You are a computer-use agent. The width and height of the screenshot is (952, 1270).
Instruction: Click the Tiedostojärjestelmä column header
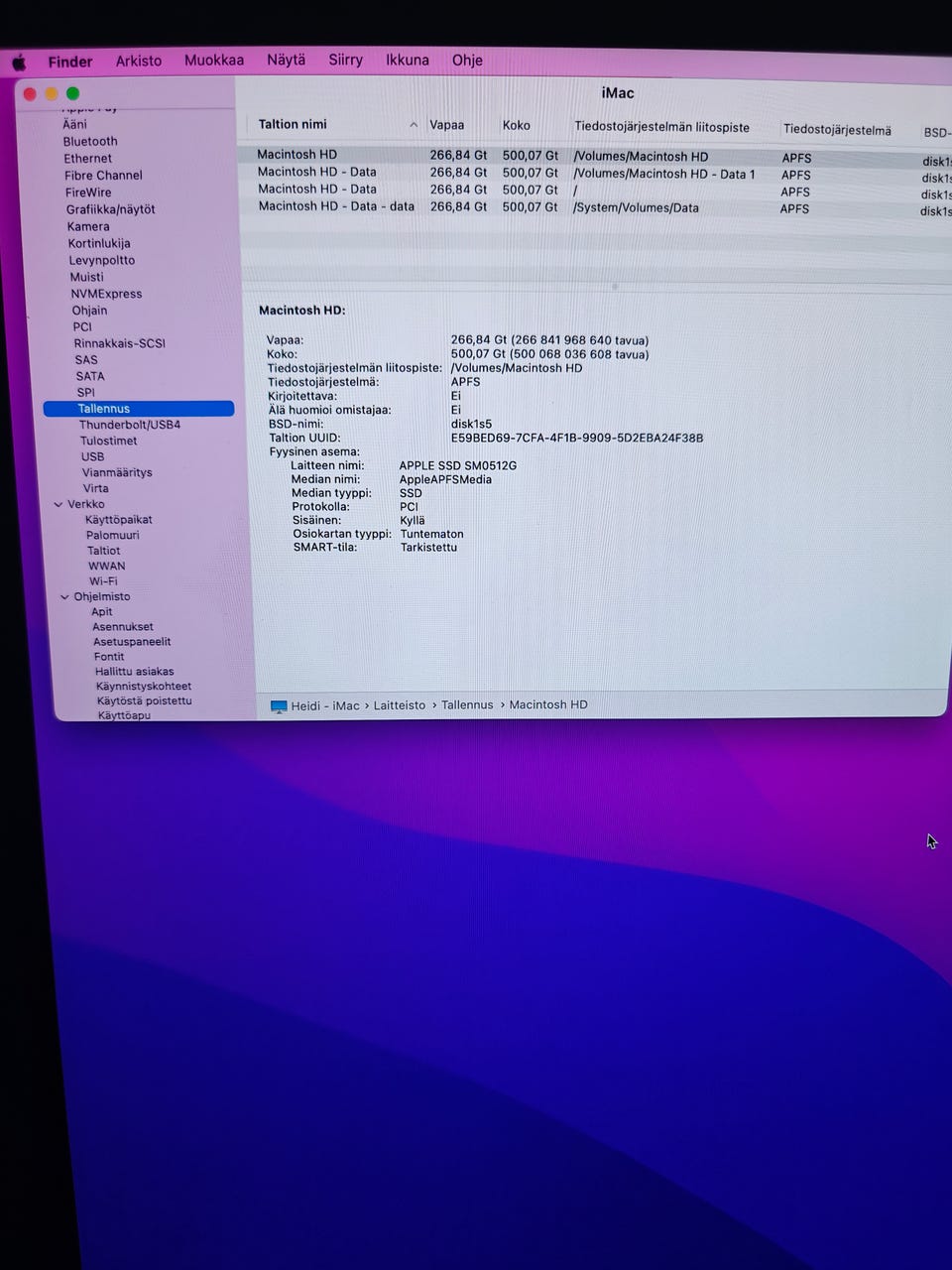[837, 130]
